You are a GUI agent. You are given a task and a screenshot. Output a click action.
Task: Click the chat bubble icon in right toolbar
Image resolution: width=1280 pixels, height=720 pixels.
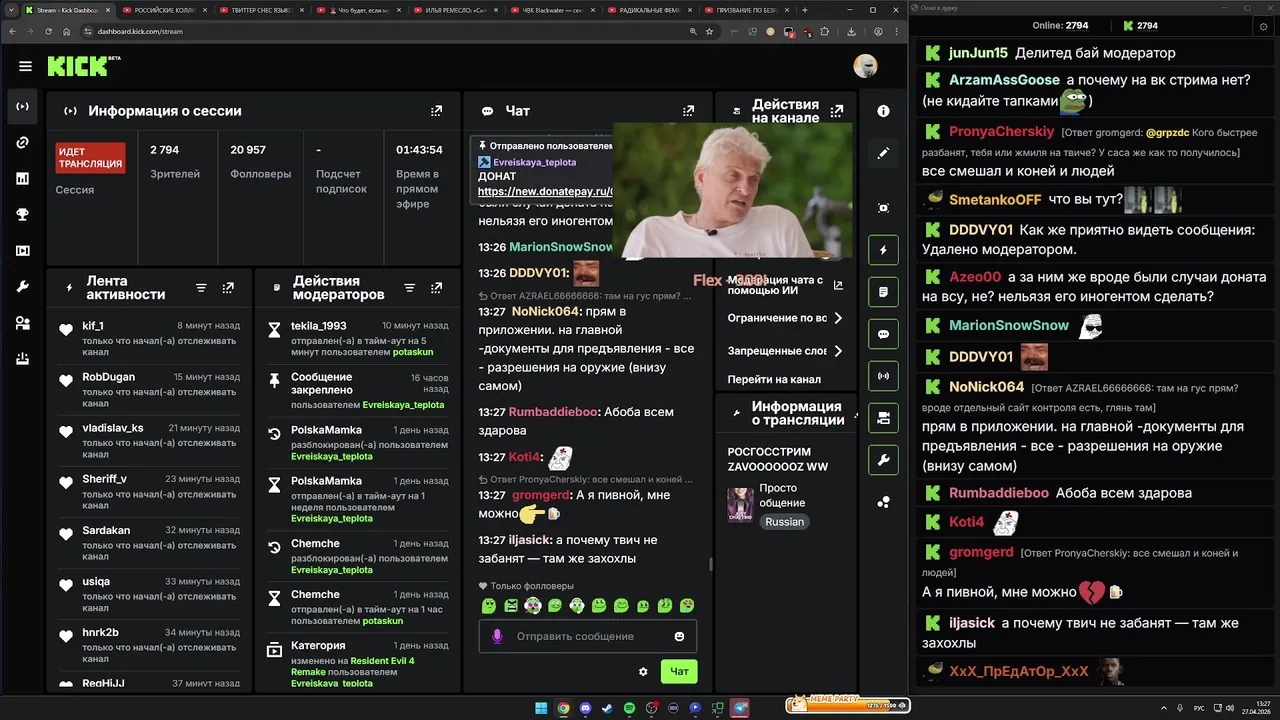tap(883, 334)
